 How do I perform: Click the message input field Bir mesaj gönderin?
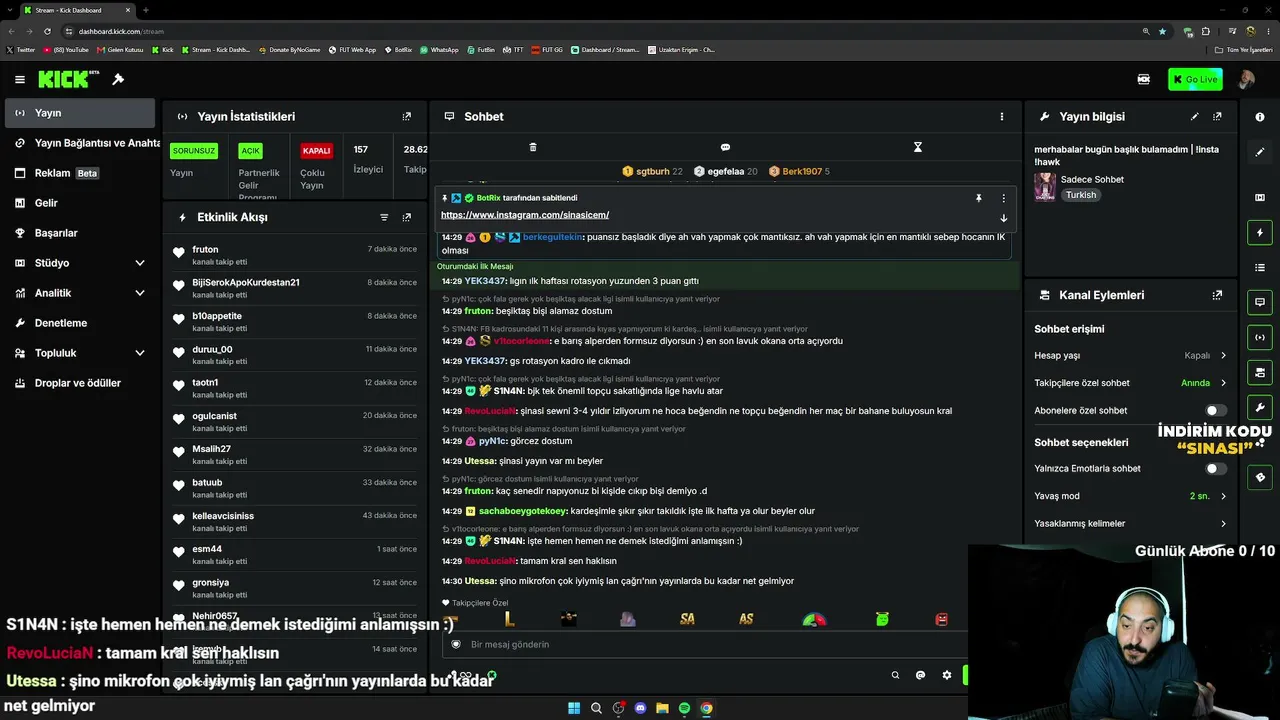tap(705, 644)
